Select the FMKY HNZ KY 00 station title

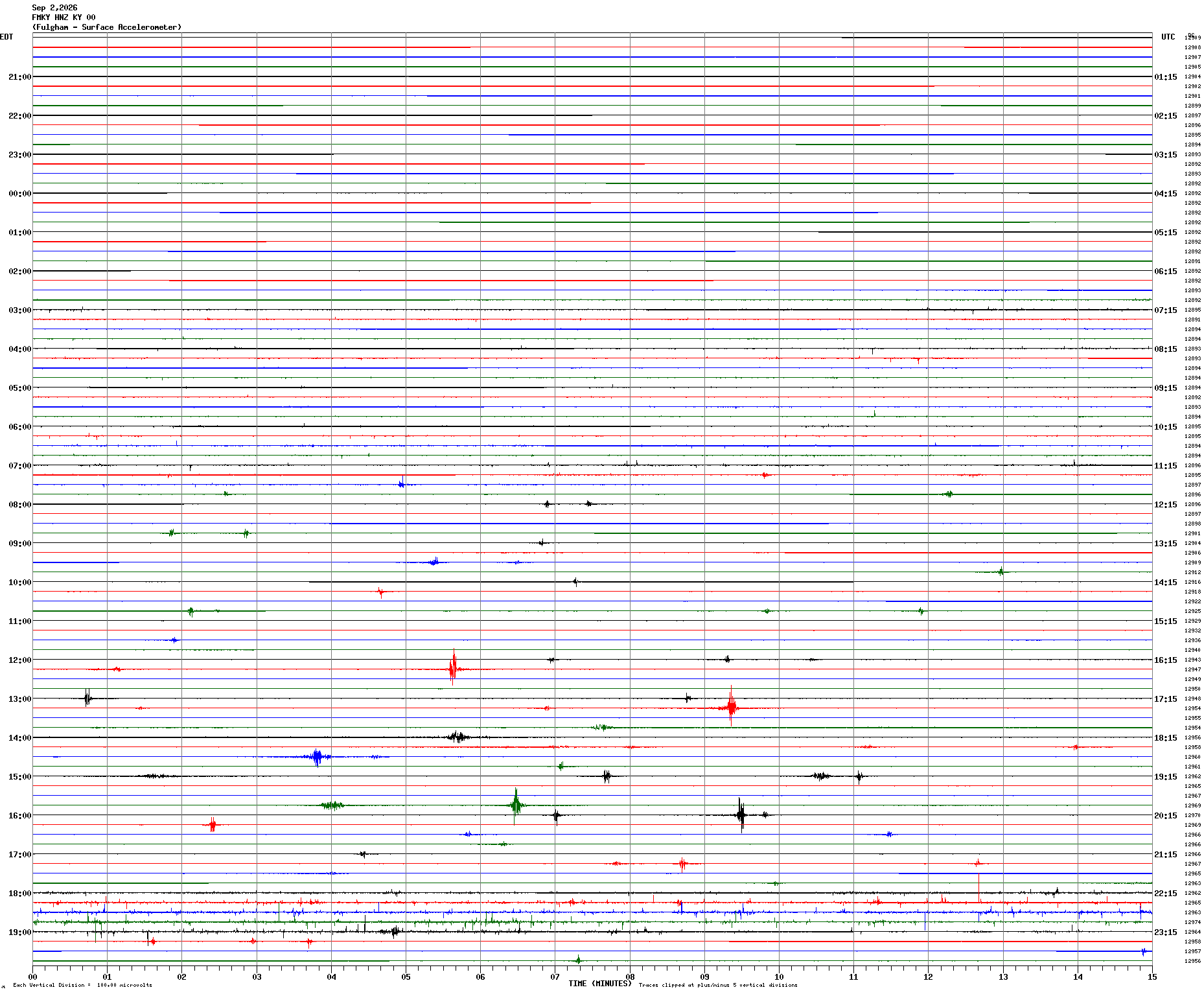(64, 17)
